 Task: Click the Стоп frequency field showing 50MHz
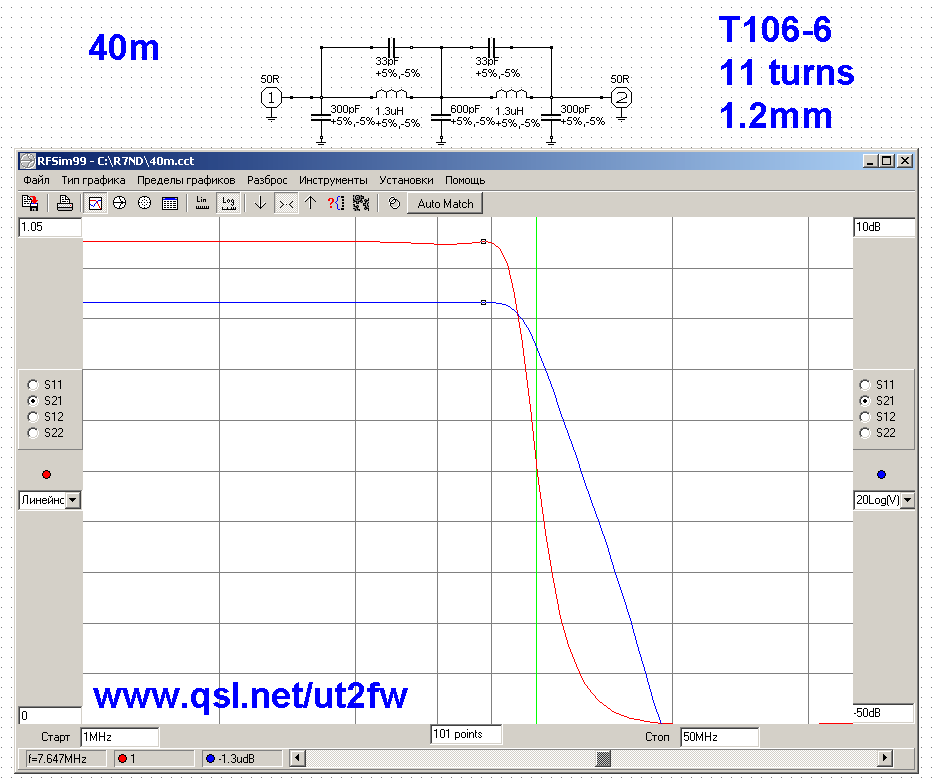click(x=718, y=737)
